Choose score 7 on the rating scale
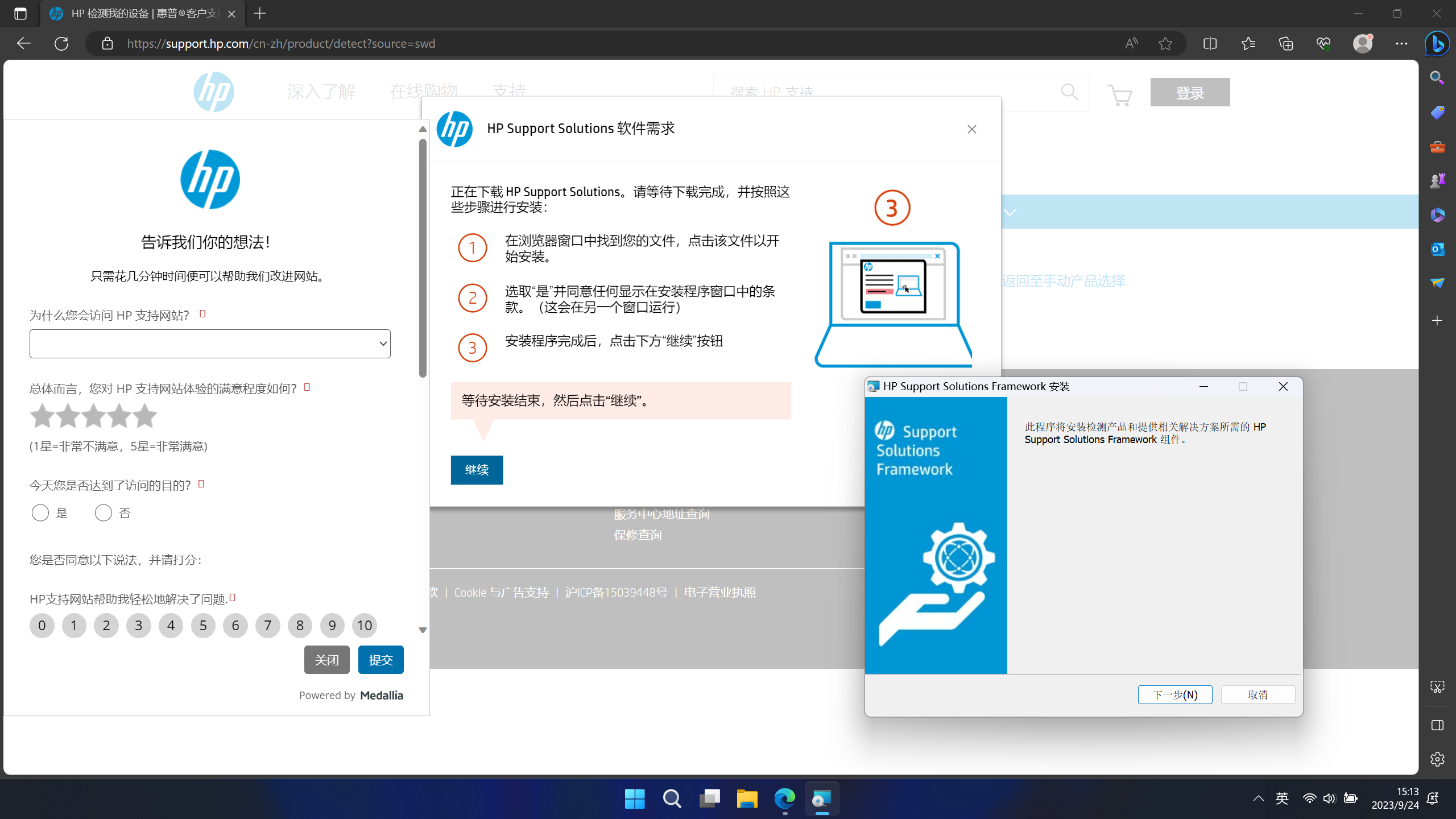The image size is (1456, 819). pos(268,626)
